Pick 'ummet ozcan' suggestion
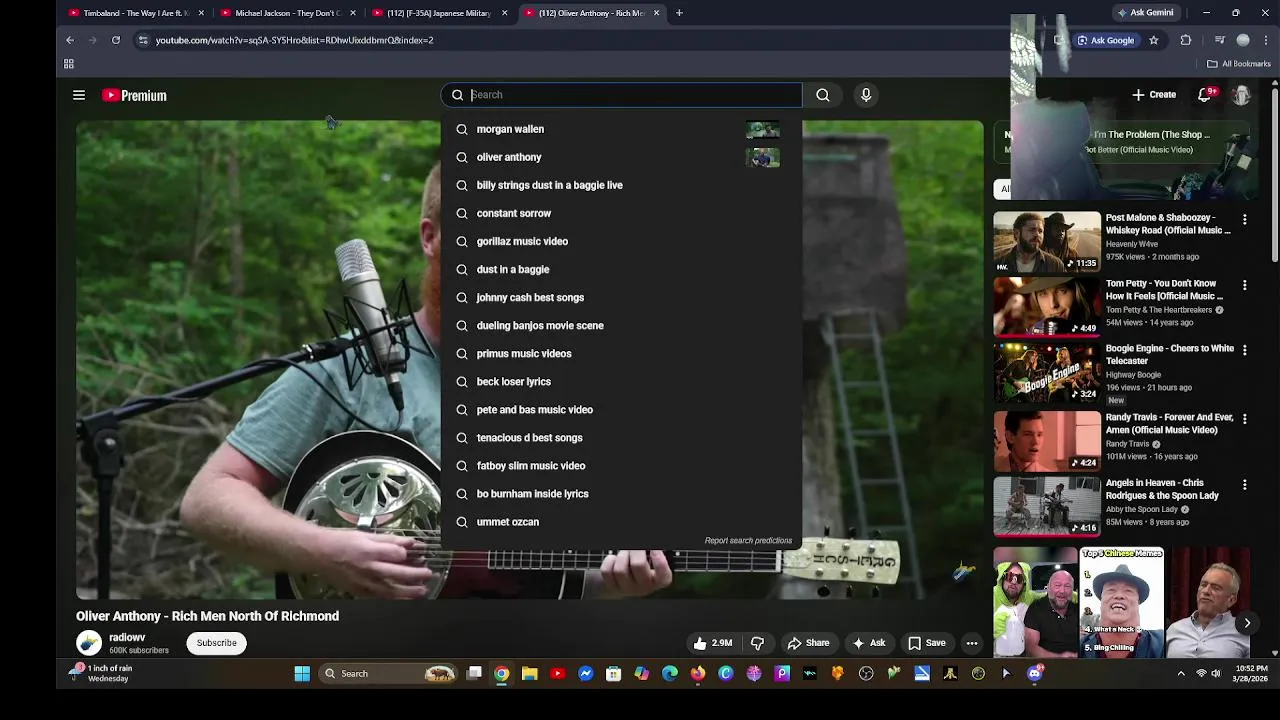Viewport: 1280px width, 720px height. coord(621,521)
